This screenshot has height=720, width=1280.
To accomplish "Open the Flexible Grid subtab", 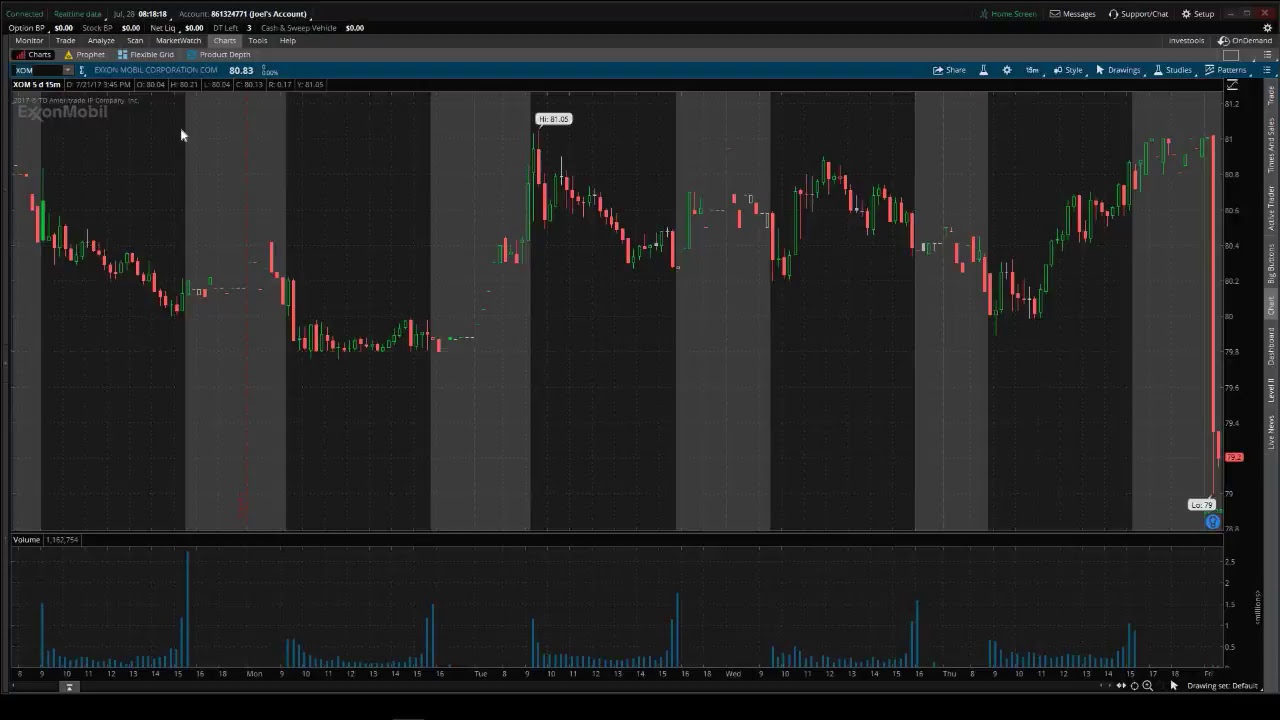I will tap(146, 55).
